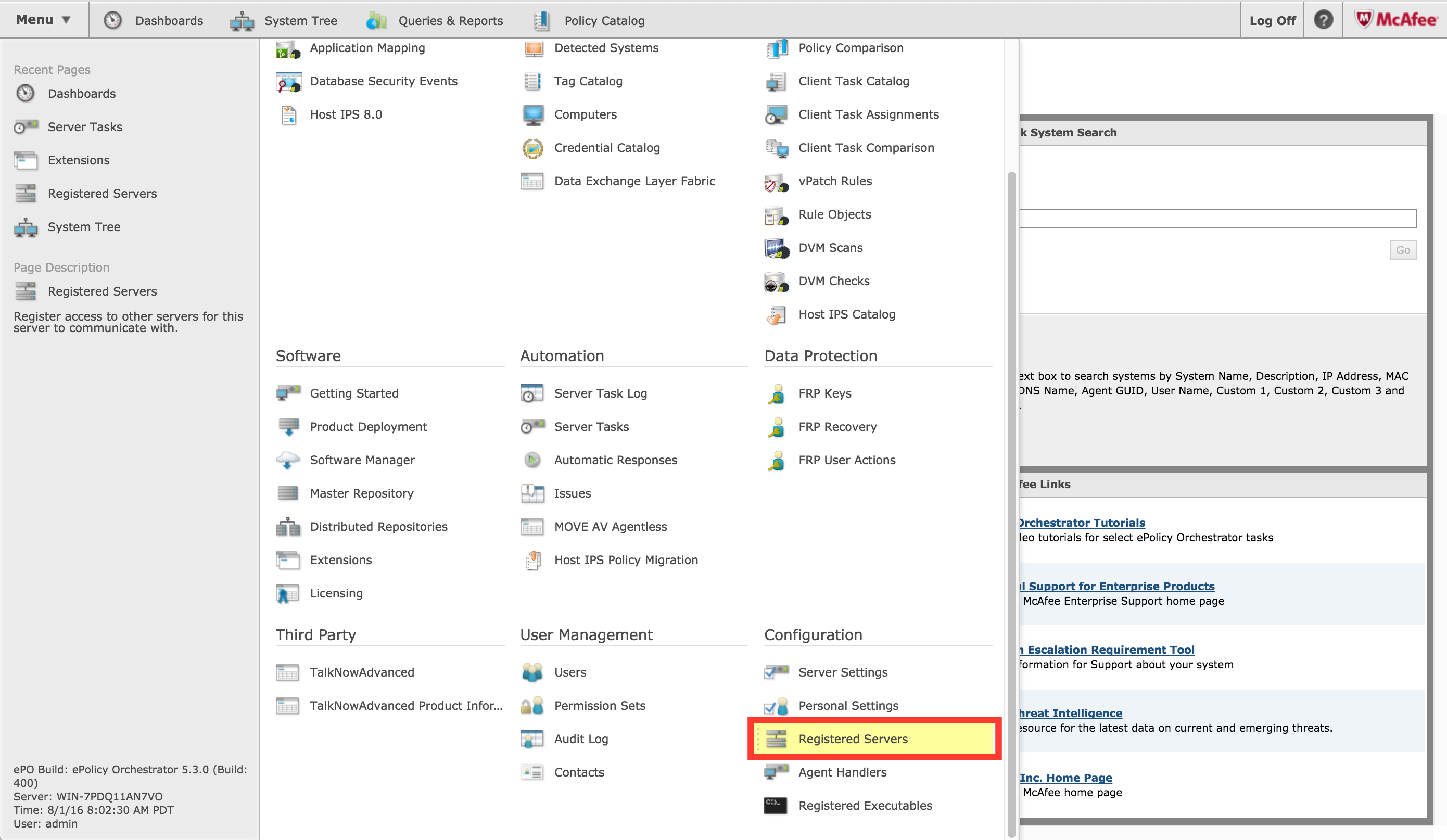Switch to Queries & Reports
The width and height of the screenshot is (1447, 840).
coord(451,20)
